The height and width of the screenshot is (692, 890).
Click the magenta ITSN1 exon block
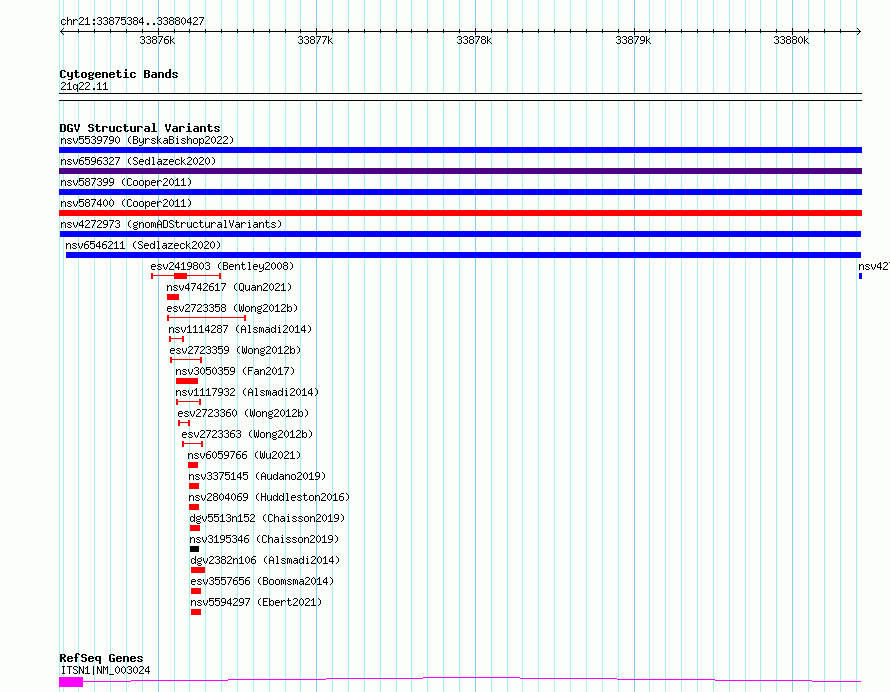pyautogui.click(x=71, y=682)
